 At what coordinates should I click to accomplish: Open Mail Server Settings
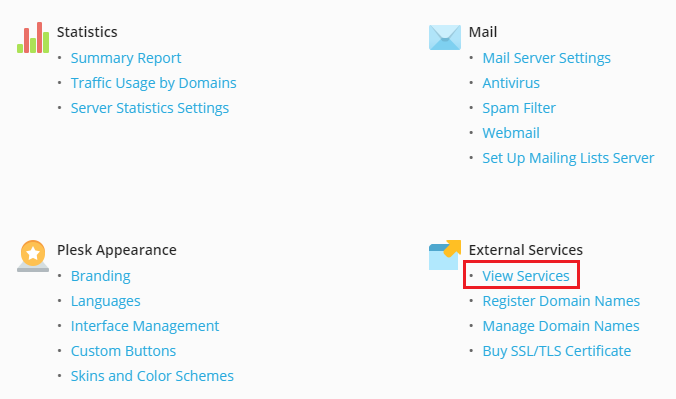(x=546, y=58)
